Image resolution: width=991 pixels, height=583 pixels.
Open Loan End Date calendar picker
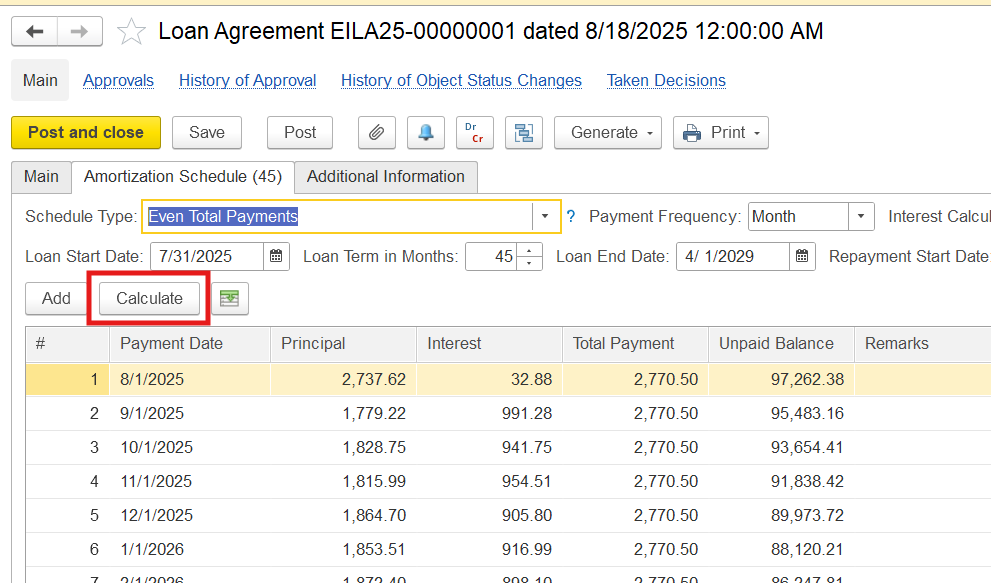click(x=802, y=257)
